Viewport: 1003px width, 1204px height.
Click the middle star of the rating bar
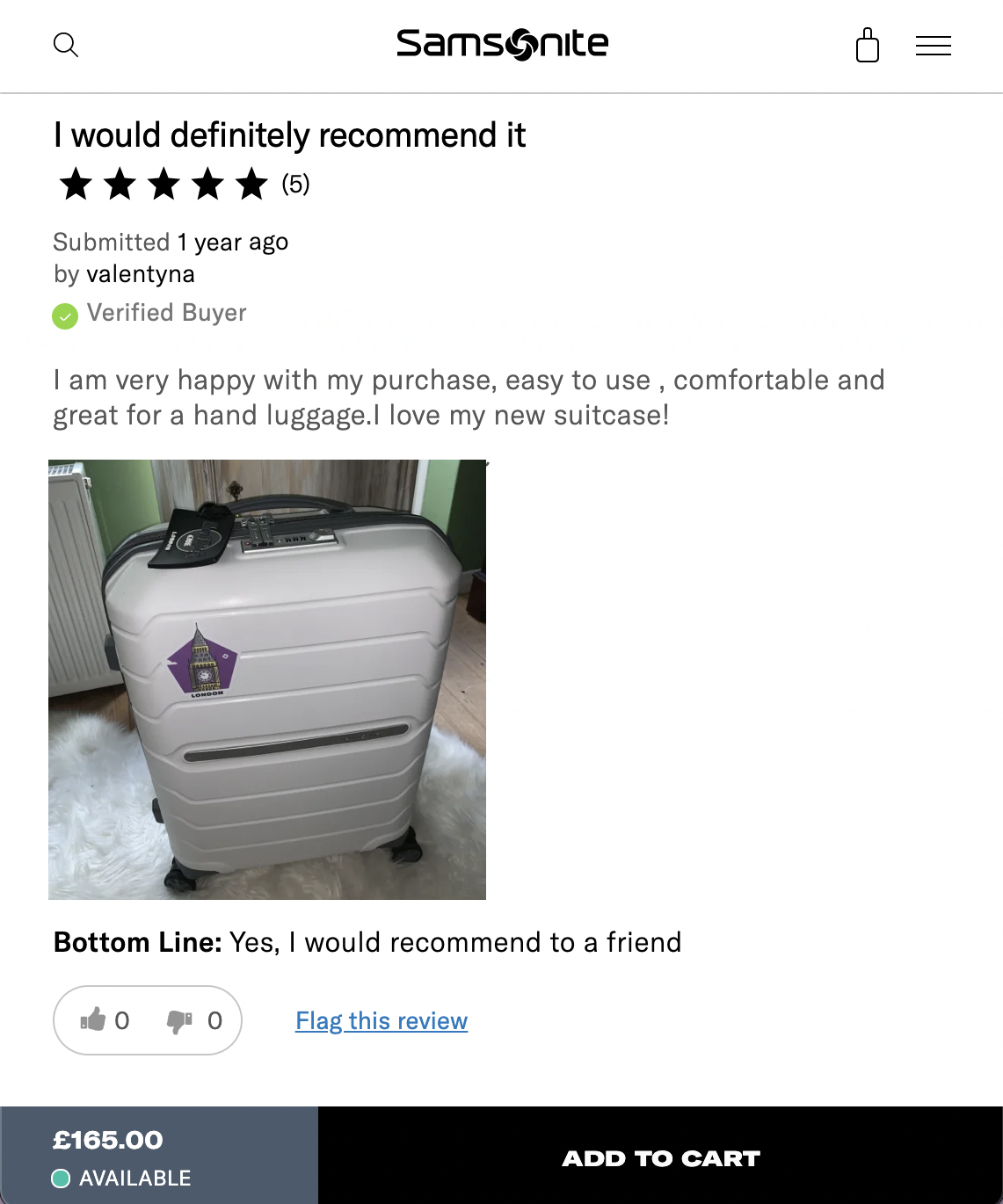click(x=164, y=184)
